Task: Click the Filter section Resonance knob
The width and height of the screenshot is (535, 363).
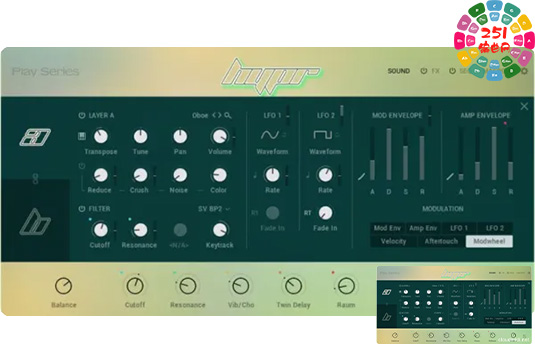Action: point(140,230)
